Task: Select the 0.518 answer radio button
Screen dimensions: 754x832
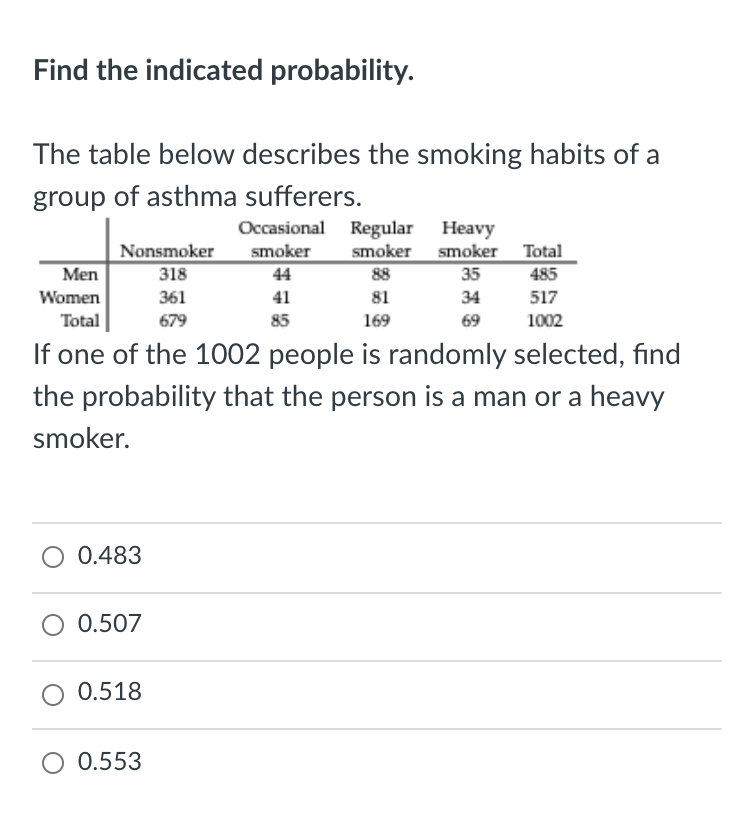Action: pos(52,694)
